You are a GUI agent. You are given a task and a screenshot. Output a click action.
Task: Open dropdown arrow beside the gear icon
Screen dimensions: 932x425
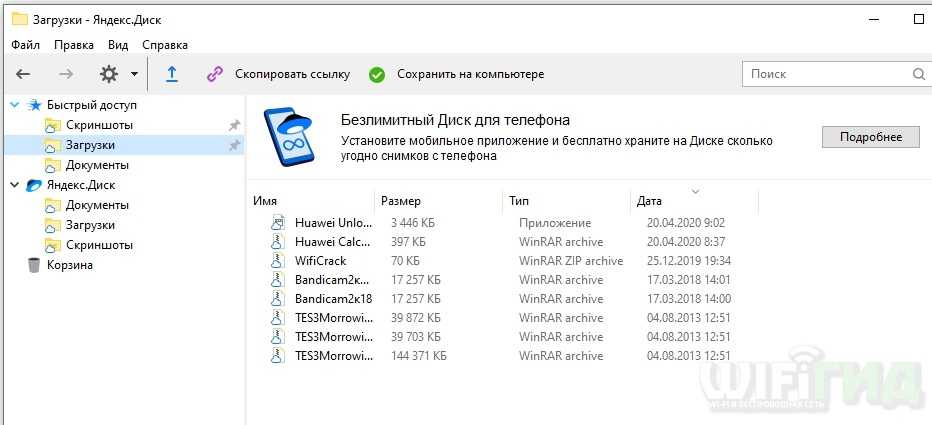coord(134,74)
